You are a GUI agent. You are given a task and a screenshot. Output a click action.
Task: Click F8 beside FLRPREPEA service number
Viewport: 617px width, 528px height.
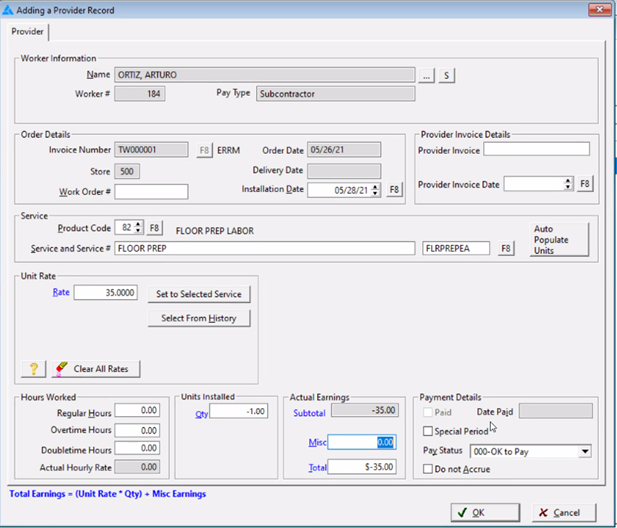507,249
